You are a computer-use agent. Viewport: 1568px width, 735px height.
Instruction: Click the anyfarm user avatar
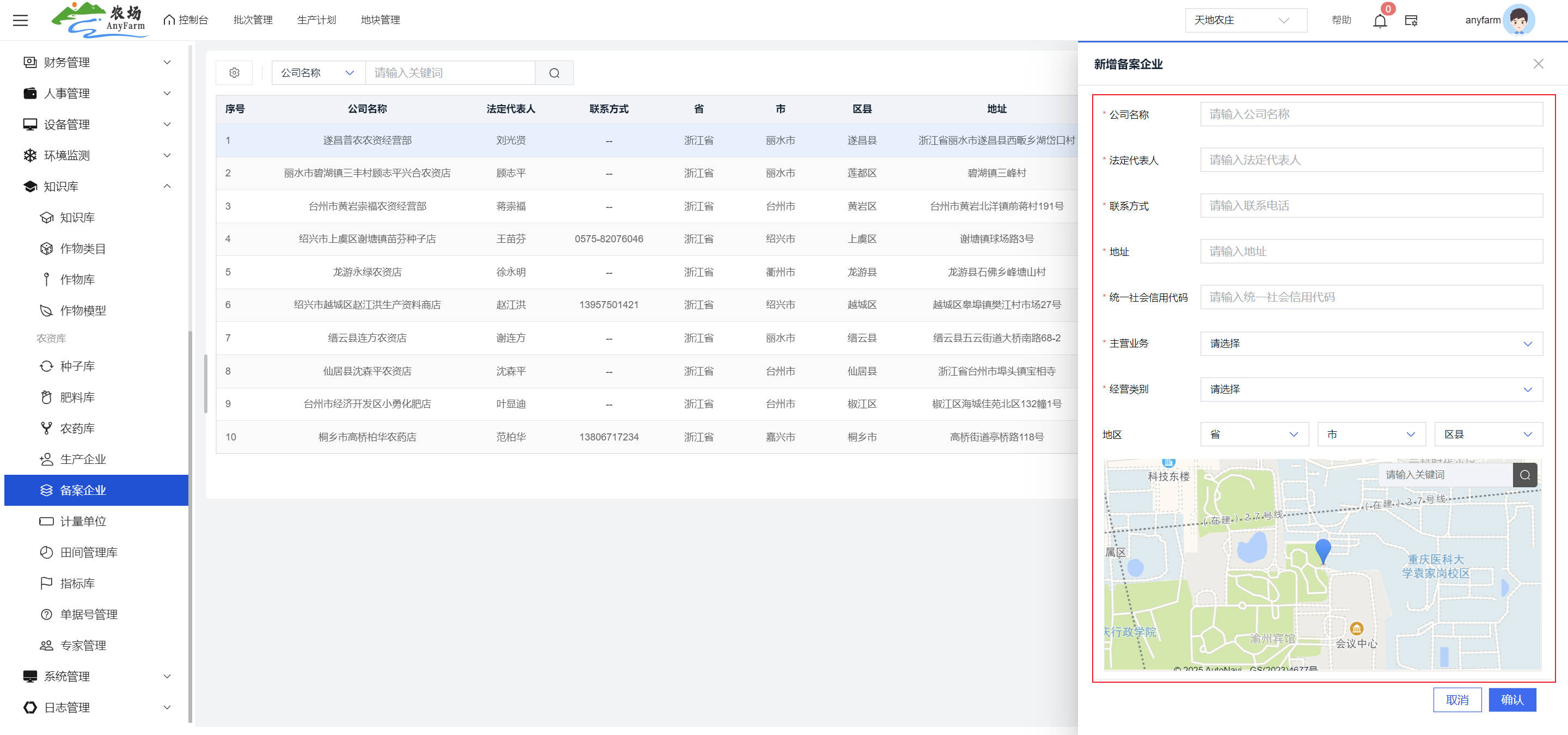click(x=1518, y=20)
